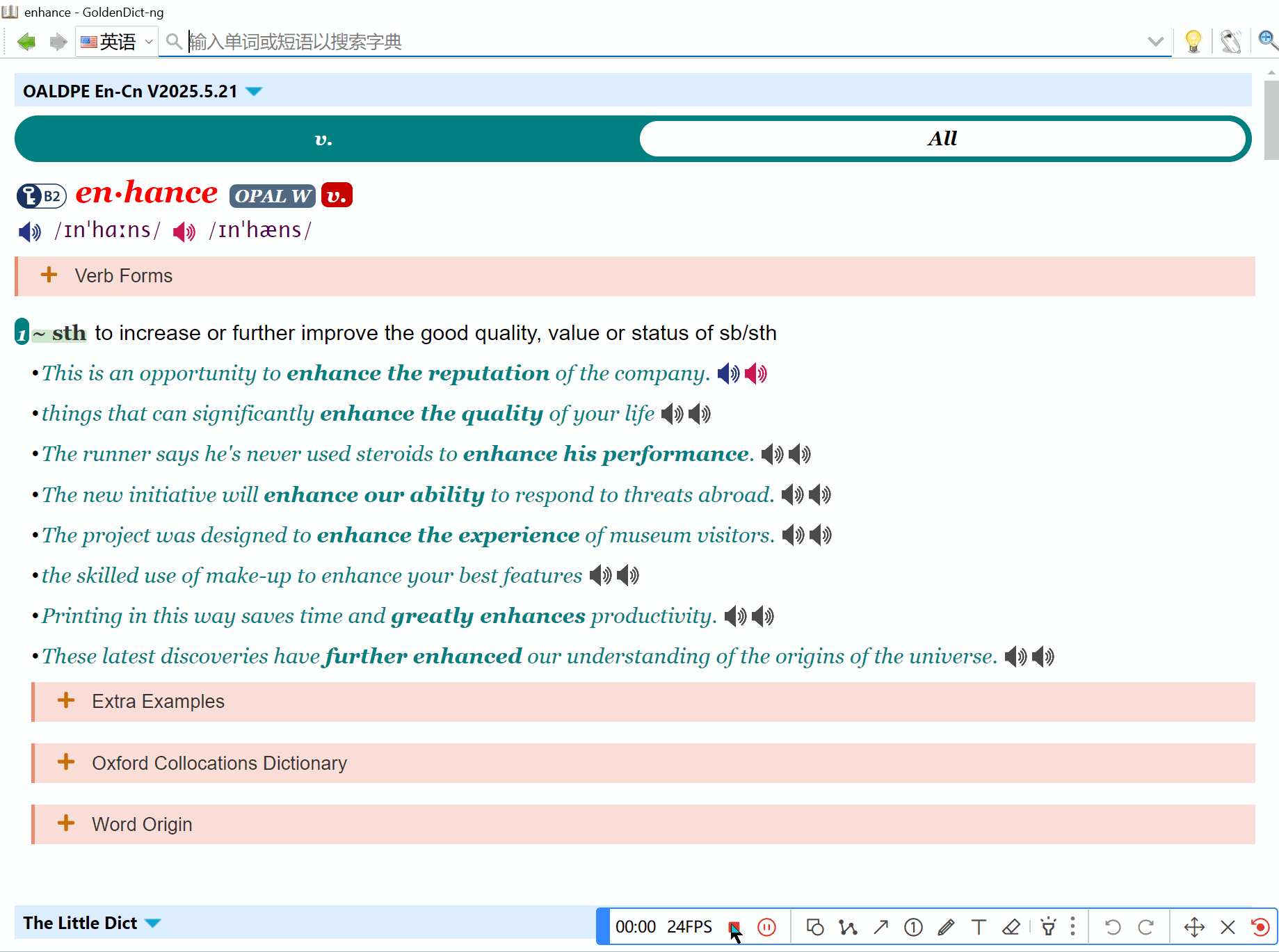Click the word search input field
The image size is (1279, 952).
click(x=661, y=42)
